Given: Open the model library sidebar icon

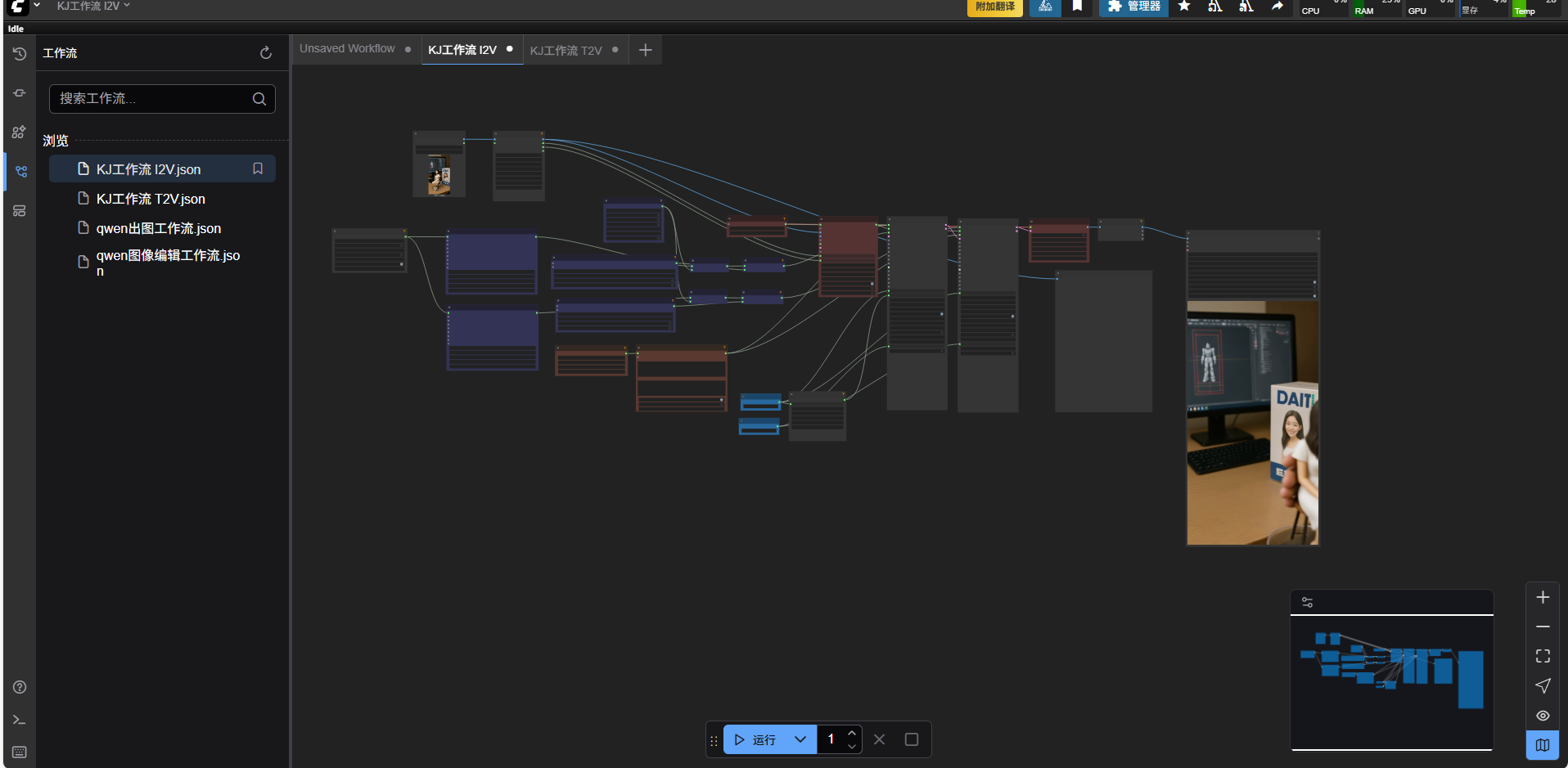Looking at the screenshot, I should pos(20,132).
